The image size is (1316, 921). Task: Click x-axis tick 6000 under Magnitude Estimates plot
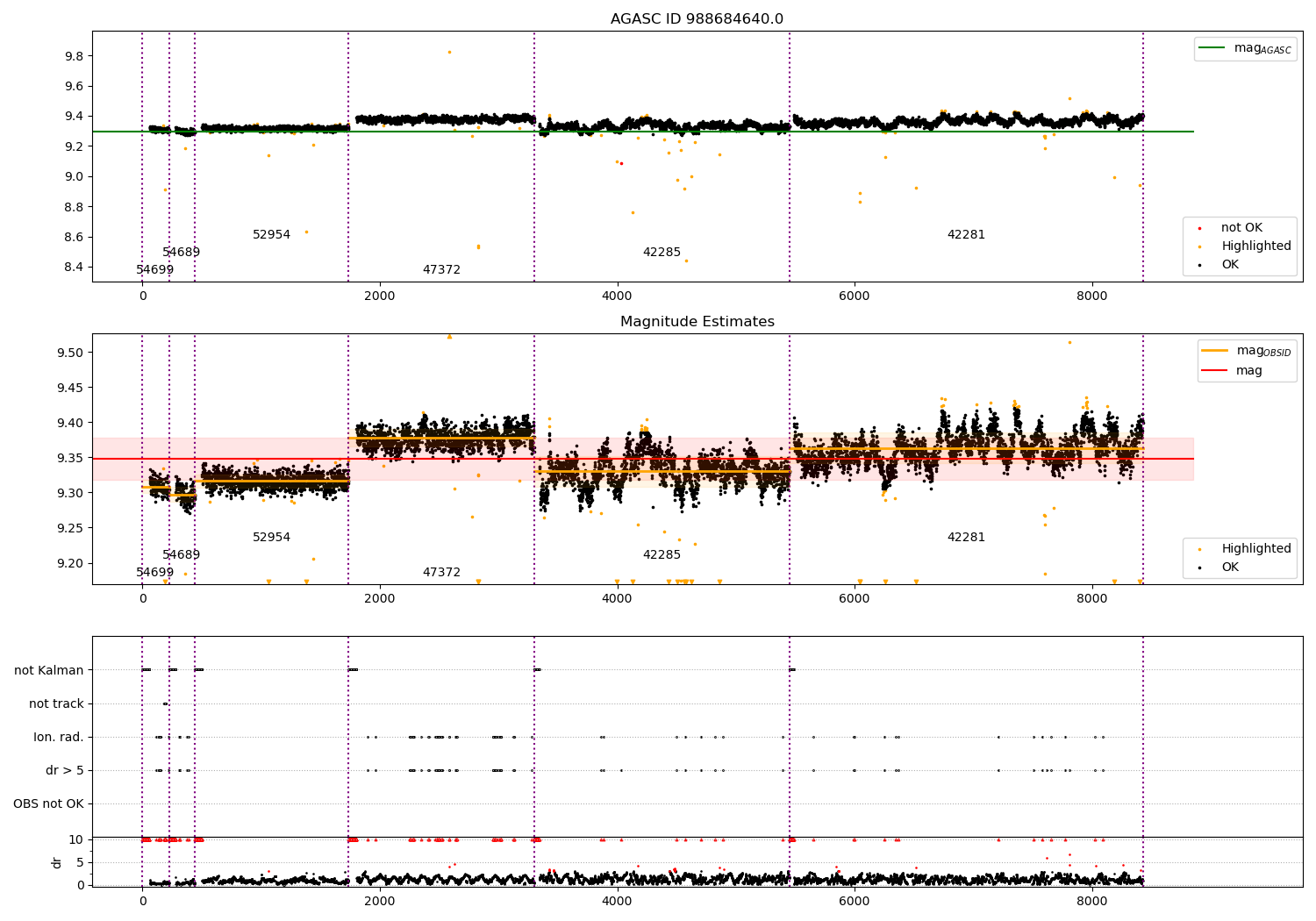click(x=855, y=599)
